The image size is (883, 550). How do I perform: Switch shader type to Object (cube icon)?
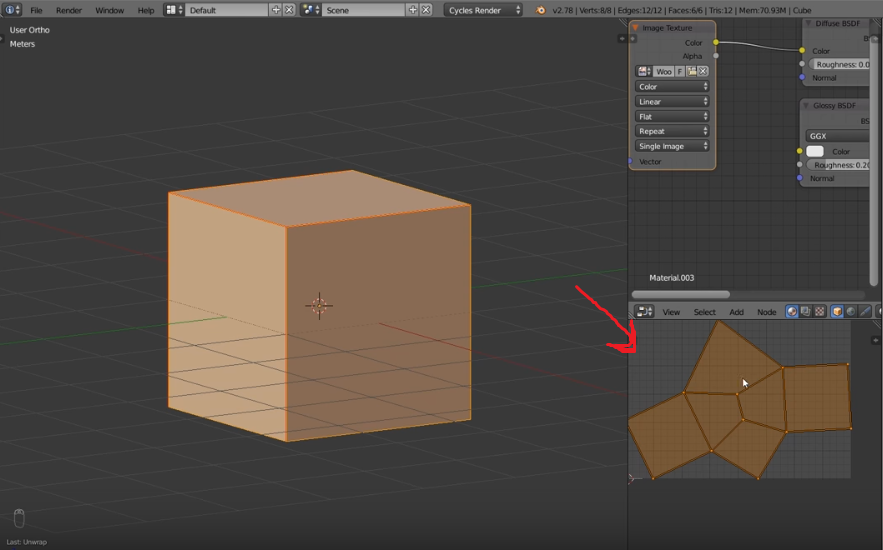837,311
